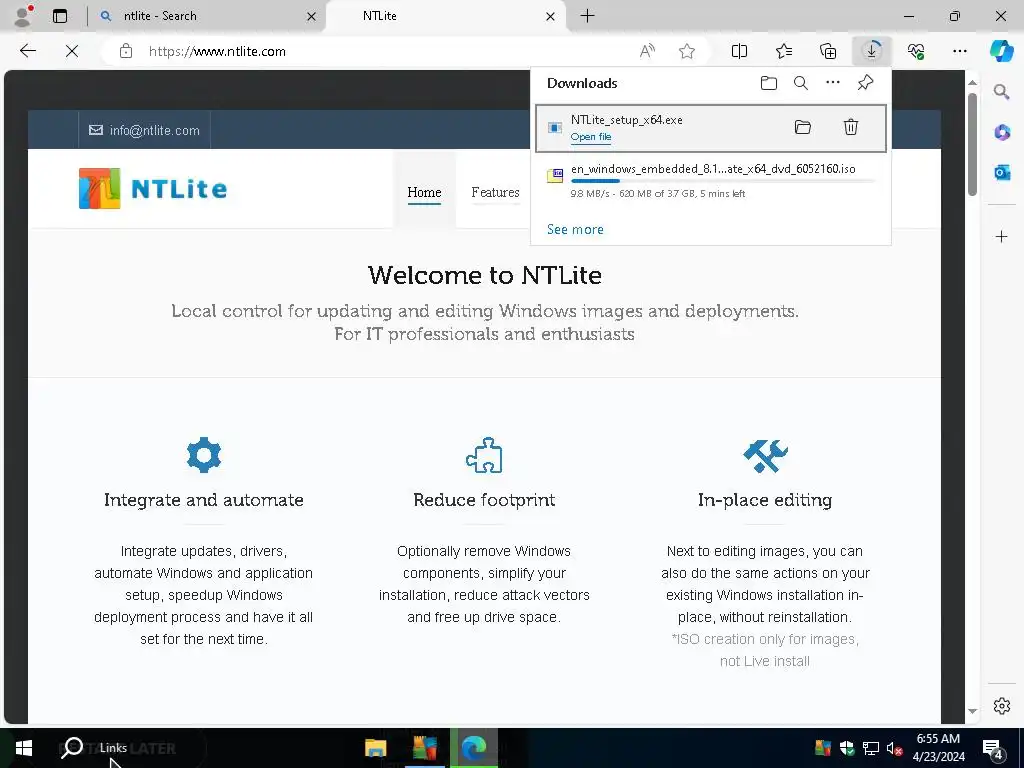Viewport: 1024px width, 768px height.
Task: Click the Home menu item on NTLite site
Action: point(424,192)
